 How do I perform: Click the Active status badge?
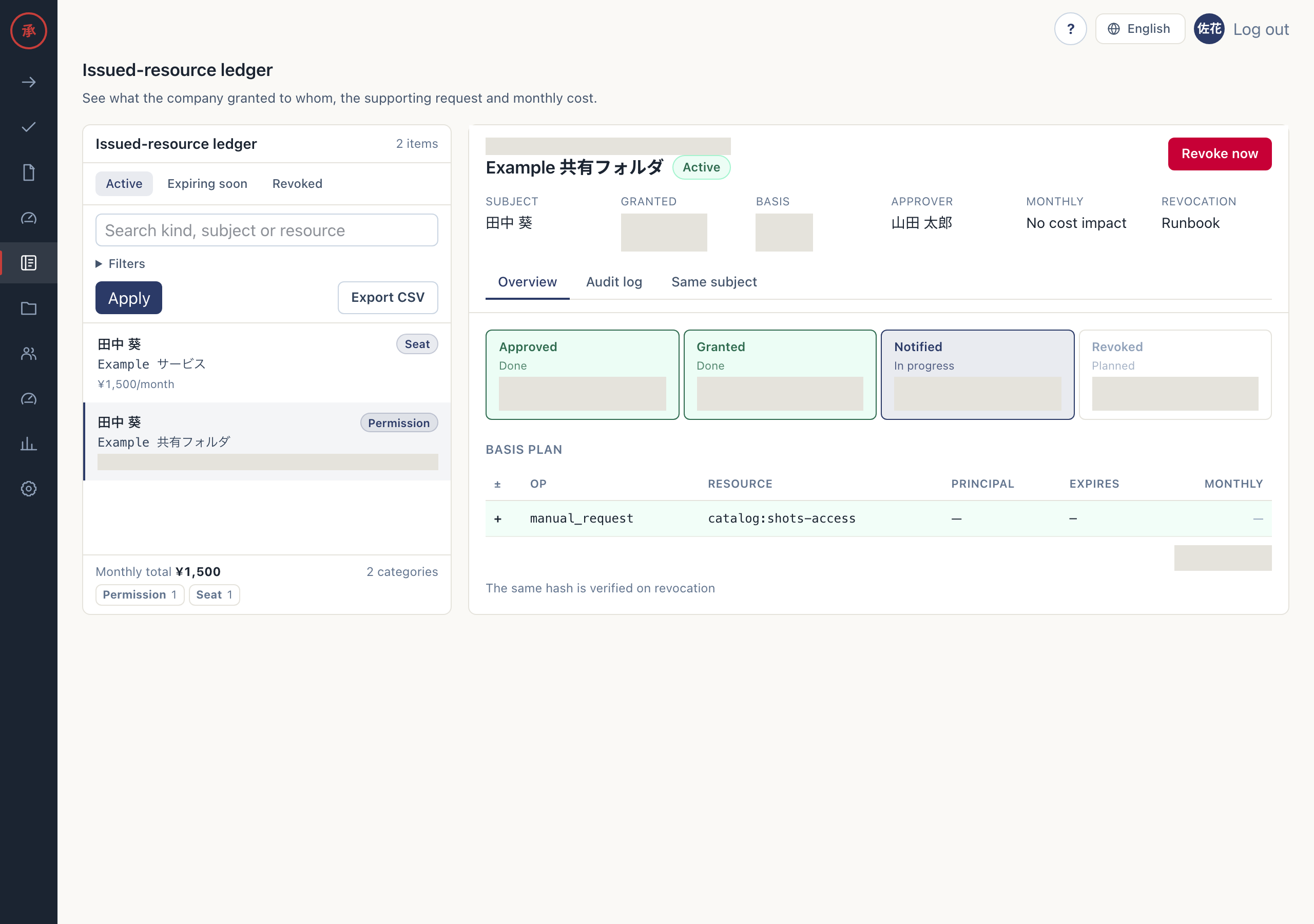click(x=701, y=167)
